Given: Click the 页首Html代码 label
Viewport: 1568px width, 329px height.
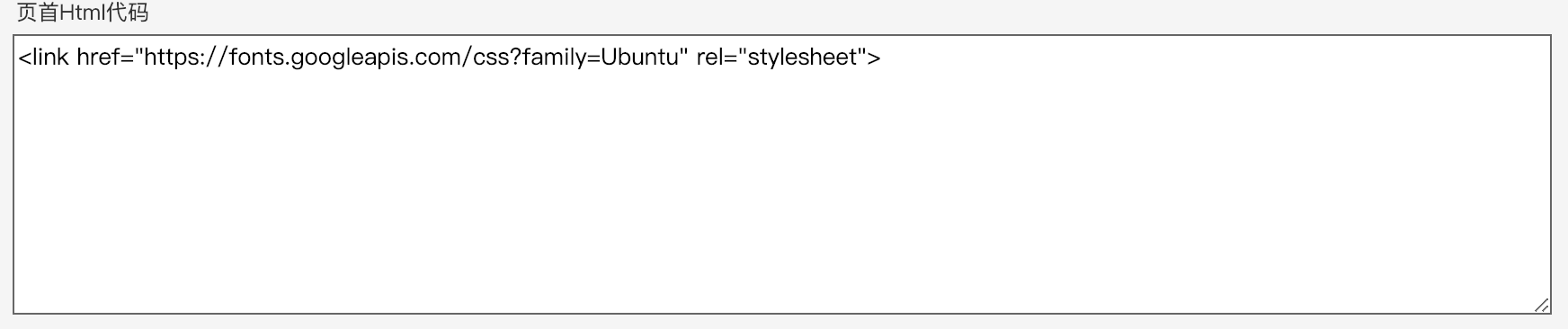Looking at the screenshot, I should tap(83, 13).
